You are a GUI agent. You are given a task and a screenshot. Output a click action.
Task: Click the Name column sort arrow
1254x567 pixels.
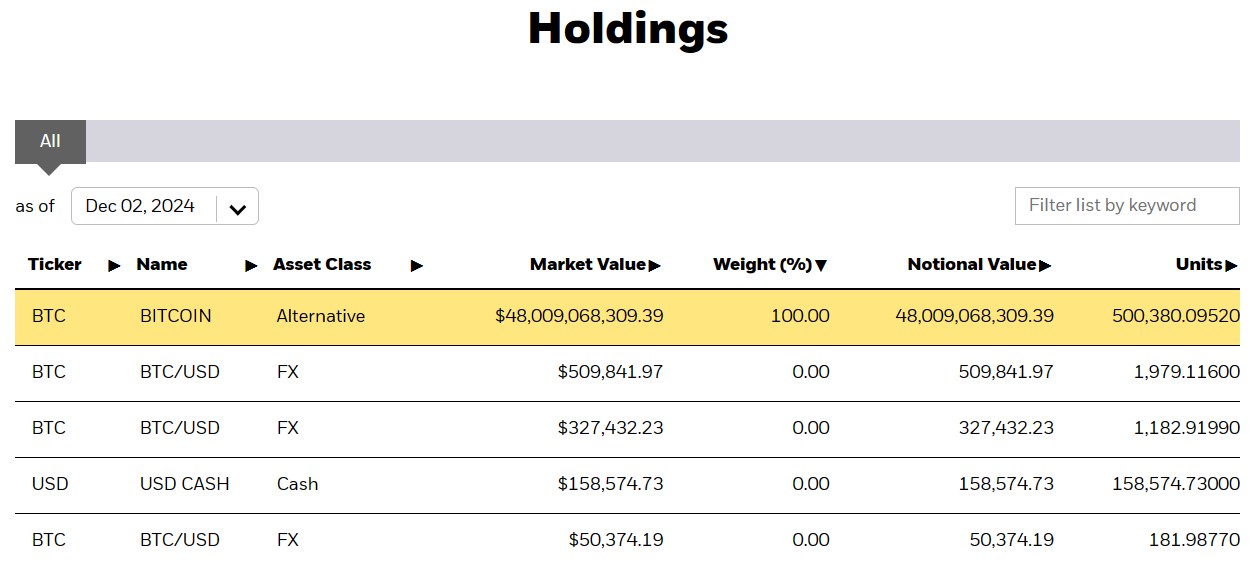pos(251,266)
